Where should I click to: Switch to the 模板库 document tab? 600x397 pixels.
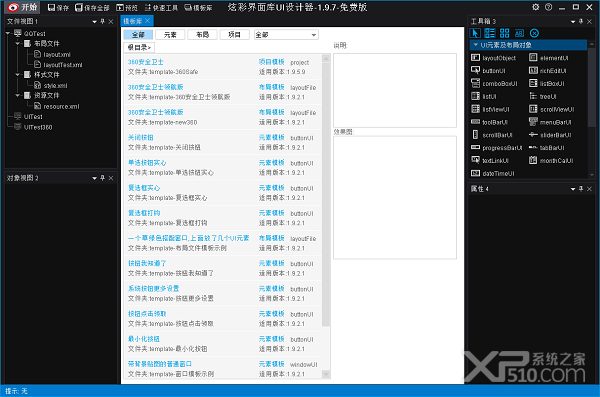[133, 21]
